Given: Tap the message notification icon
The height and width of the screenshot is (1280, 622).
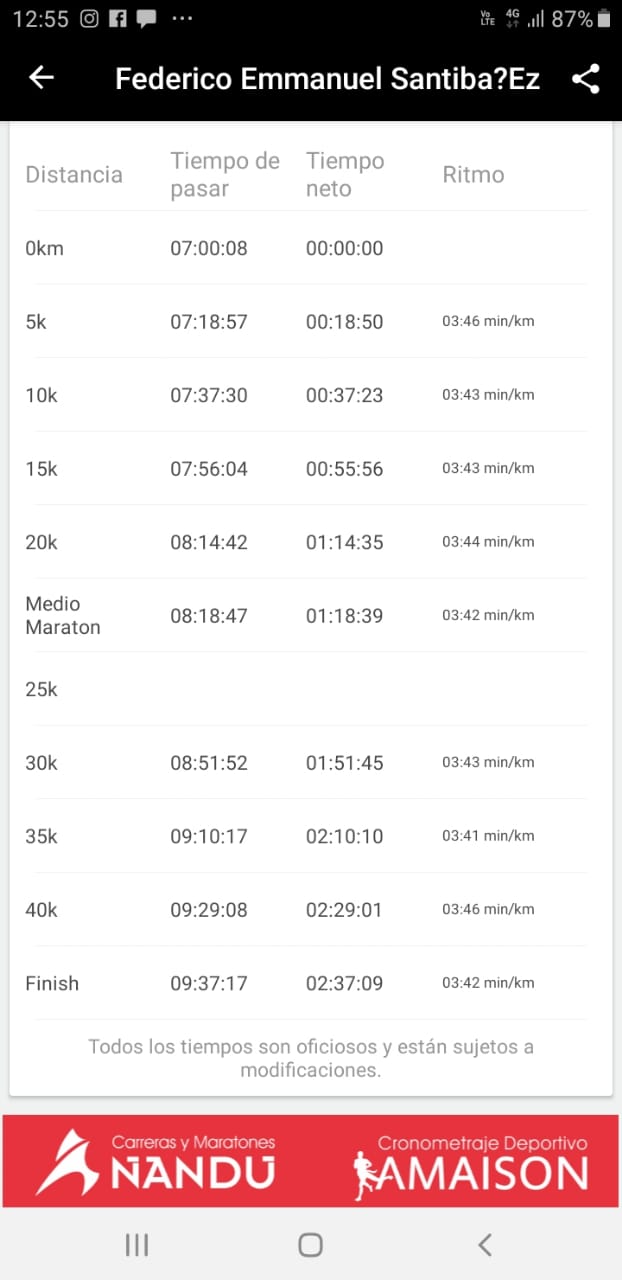Looking at the screenshot, I should pos(146,18).
